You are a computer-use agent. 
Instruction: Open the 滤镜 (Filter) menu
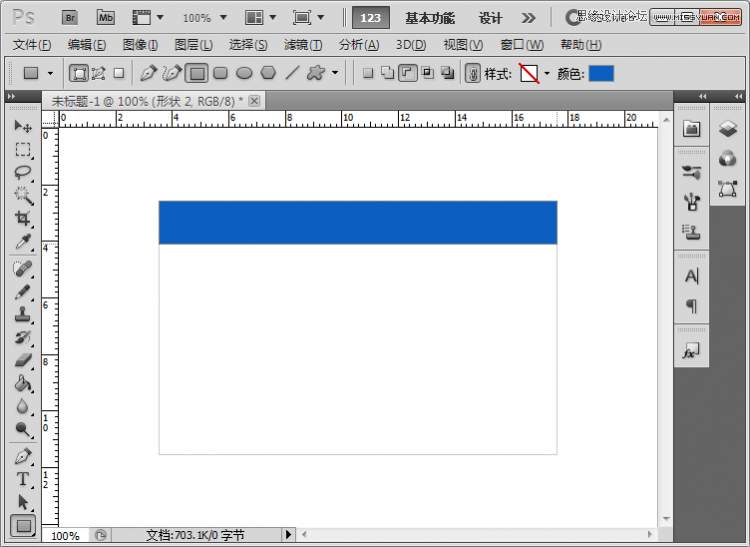(302, 45)
